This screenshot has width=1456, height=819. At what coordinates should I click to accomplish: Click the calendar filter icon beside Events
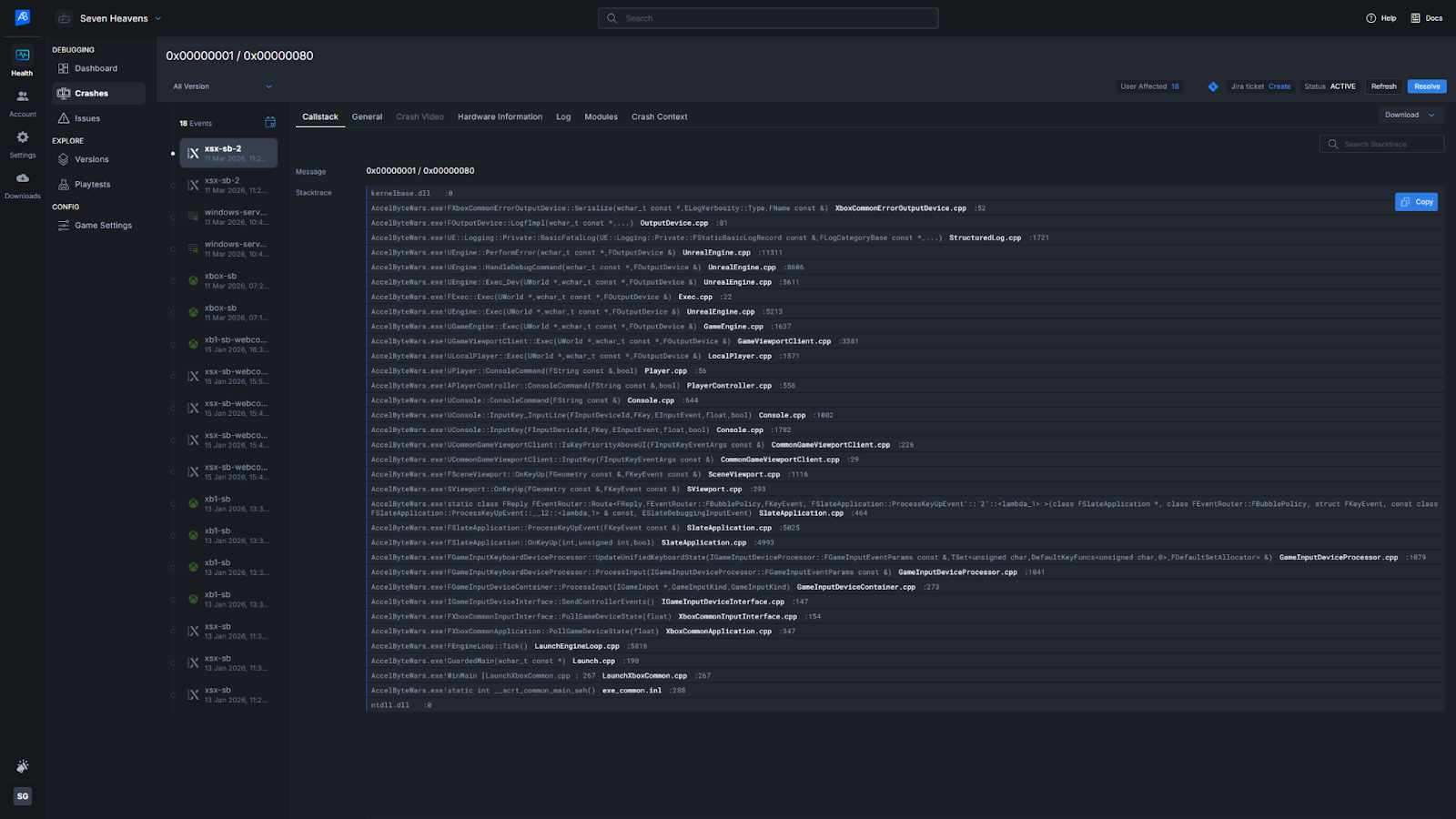click(270, 122)
